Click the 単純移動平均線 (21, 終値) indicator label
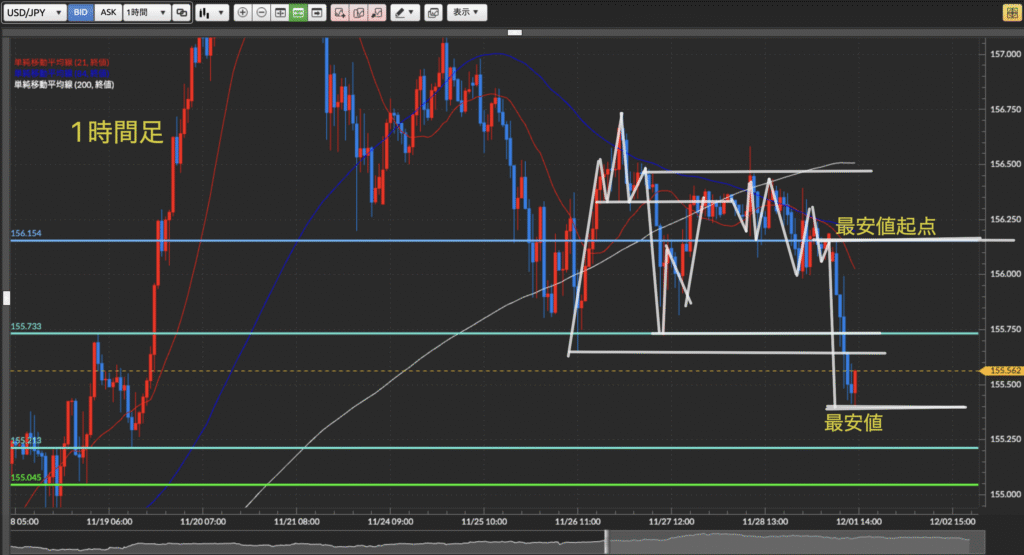Image resolution: width=1024 pixels, height=555 pixels. 61,62
